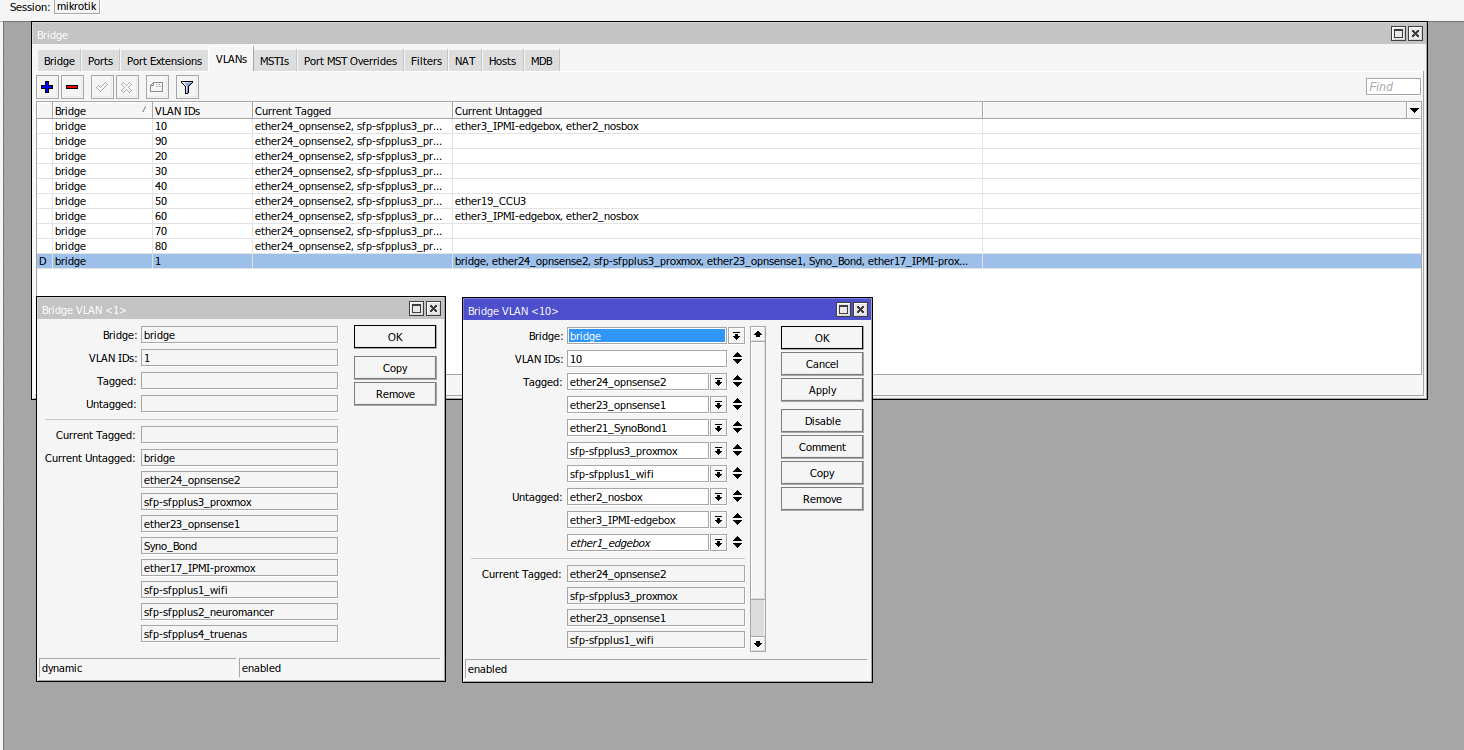
Task: Open the Bridge dropdown in VLAN <10> dialog
Action: coord(736,336)
